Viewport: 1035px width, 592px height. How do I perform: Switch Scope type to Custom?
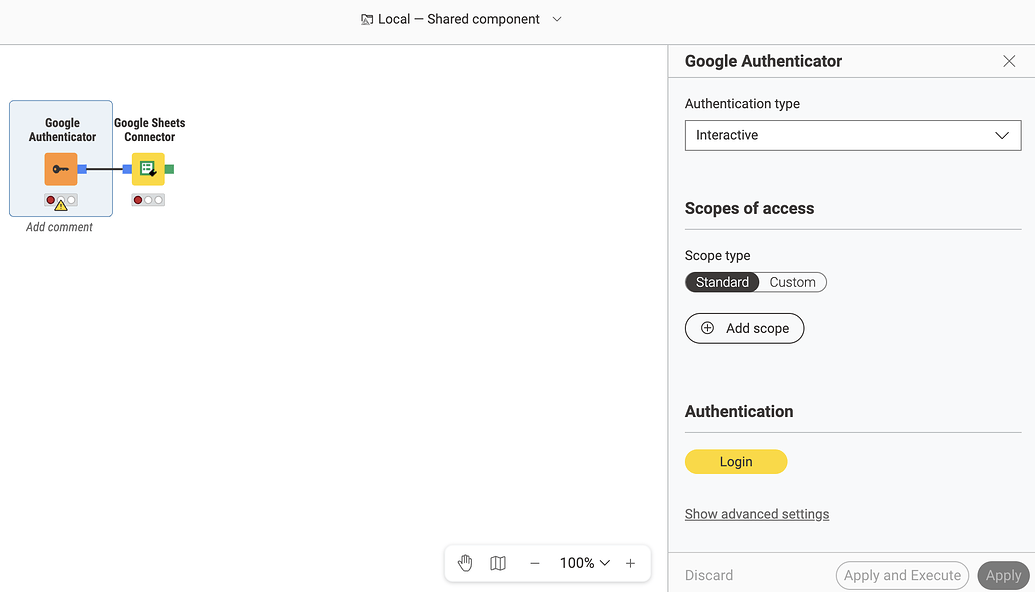[792, 281]
